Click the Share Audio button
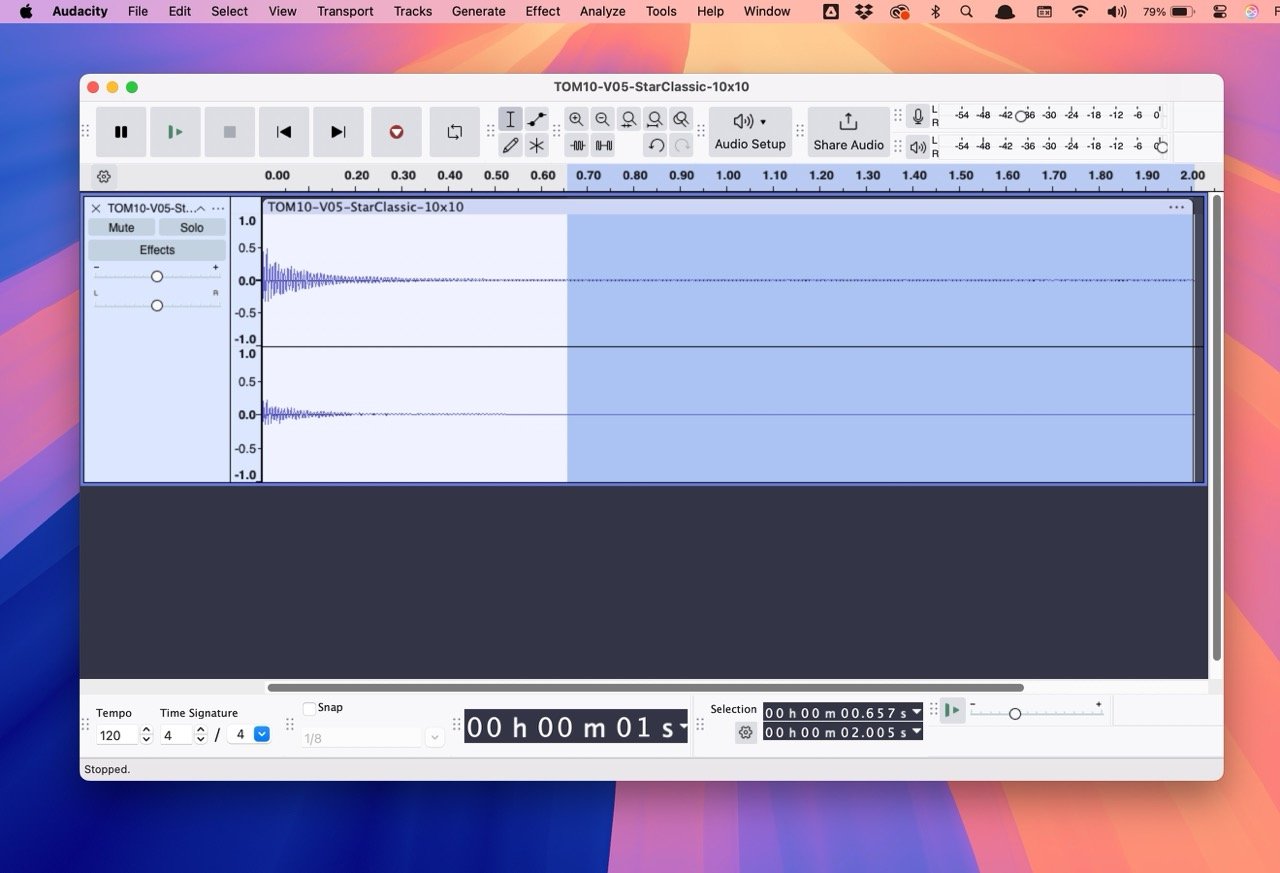The image size is (1280, 873). [848, 132]
